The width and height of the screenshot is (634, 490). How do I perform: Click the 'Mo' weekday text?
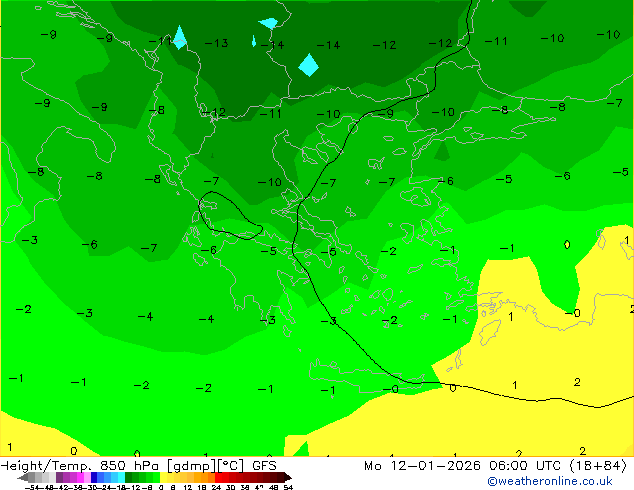pyautogui.click(x=373, y=466)
